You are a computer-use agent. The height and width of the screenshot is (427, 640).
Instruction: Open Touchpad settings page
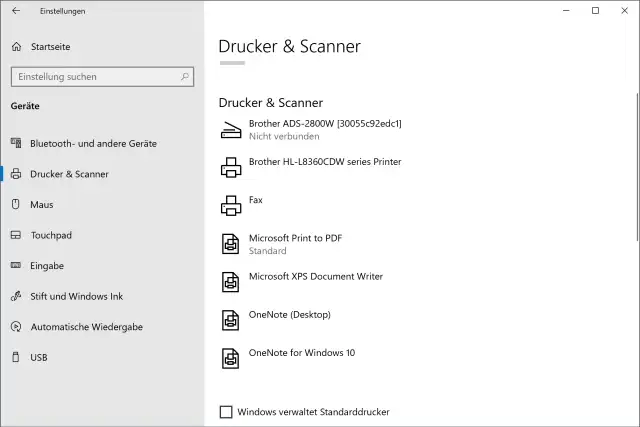click(51, 235)
